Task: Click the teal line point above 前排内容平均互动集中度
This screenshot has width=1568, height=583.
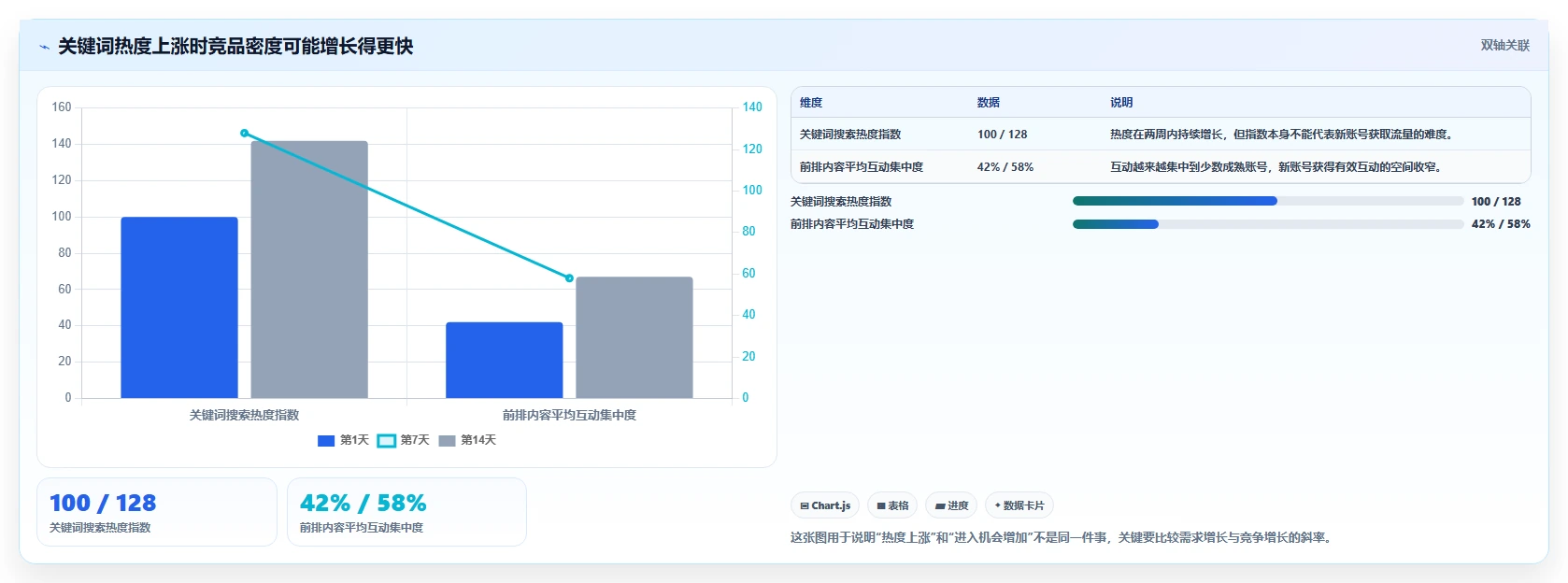Action: [x=569, y=278]
